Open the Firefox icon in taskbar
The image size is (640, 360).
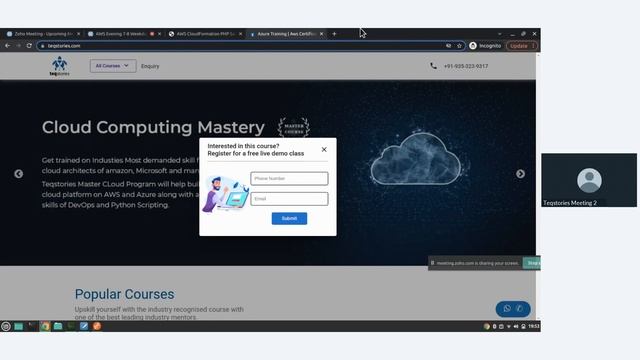pos(97,326)
